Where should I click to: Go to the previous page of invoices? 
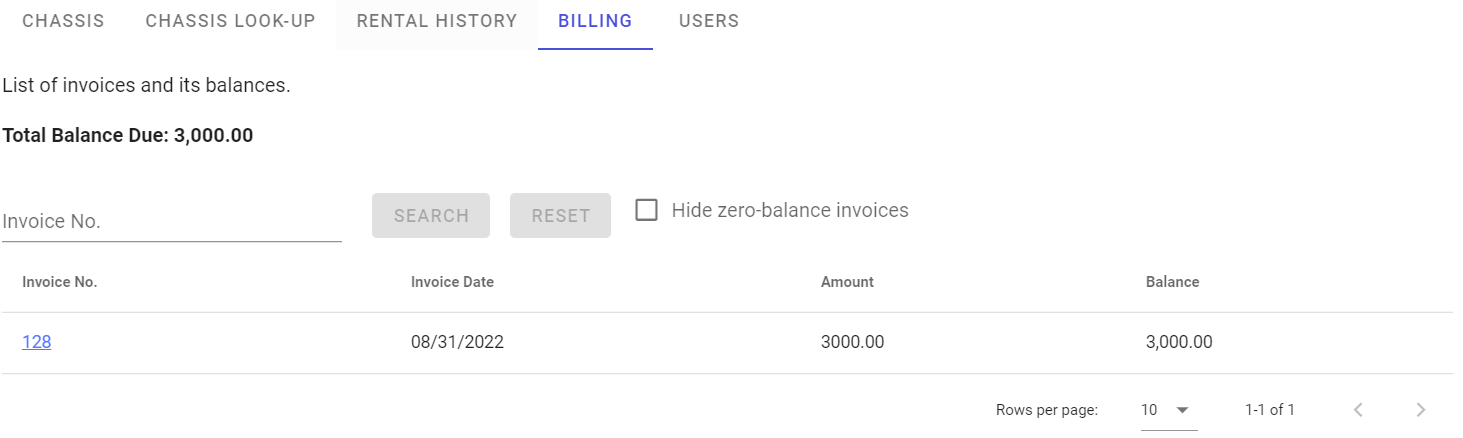1358,410
